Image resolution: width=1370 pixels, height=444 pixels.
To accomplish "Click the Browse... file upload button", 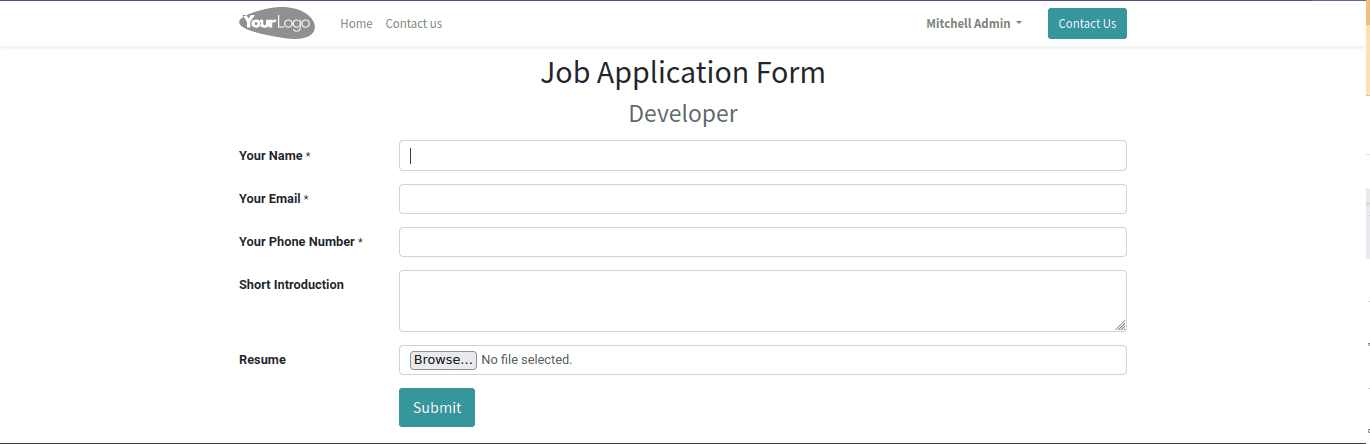I will point(443,360).
